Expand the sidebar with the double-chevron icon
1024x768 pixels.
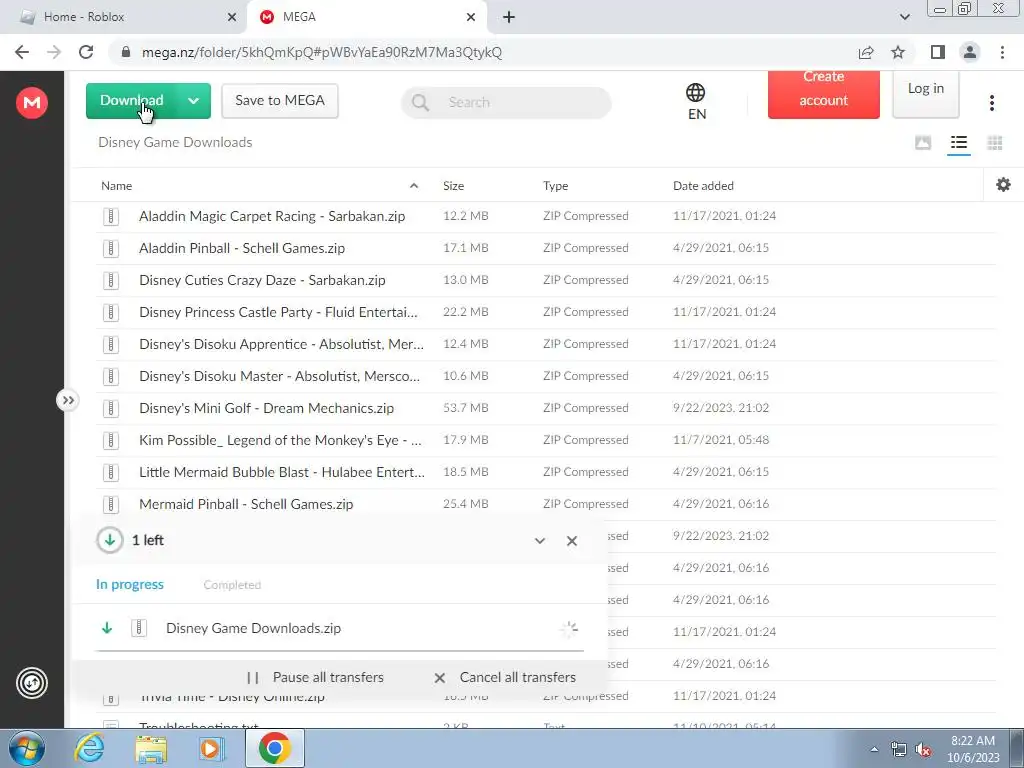tap(67, 400)
